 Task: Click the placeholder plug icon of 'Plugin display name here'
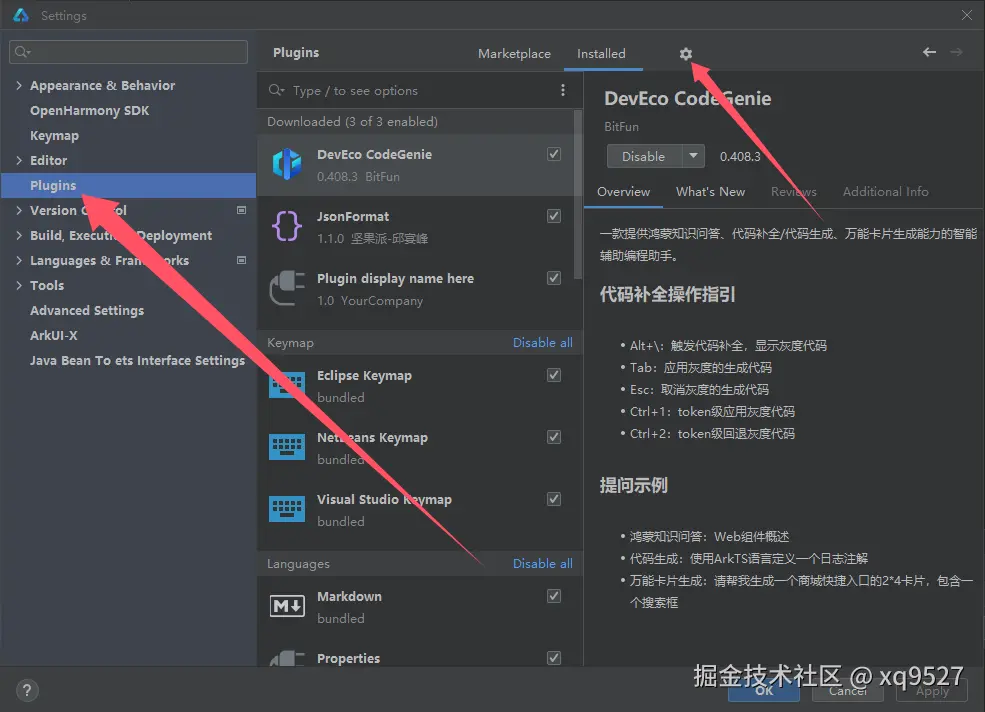coord(287,288)
